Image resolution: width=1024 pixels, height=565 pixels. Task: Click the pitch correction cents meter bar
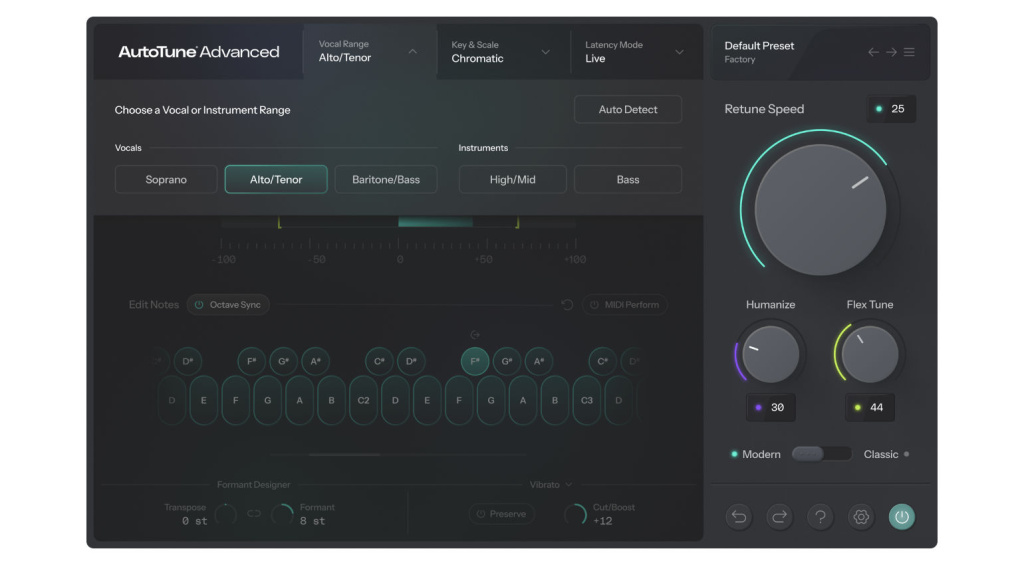398,223
